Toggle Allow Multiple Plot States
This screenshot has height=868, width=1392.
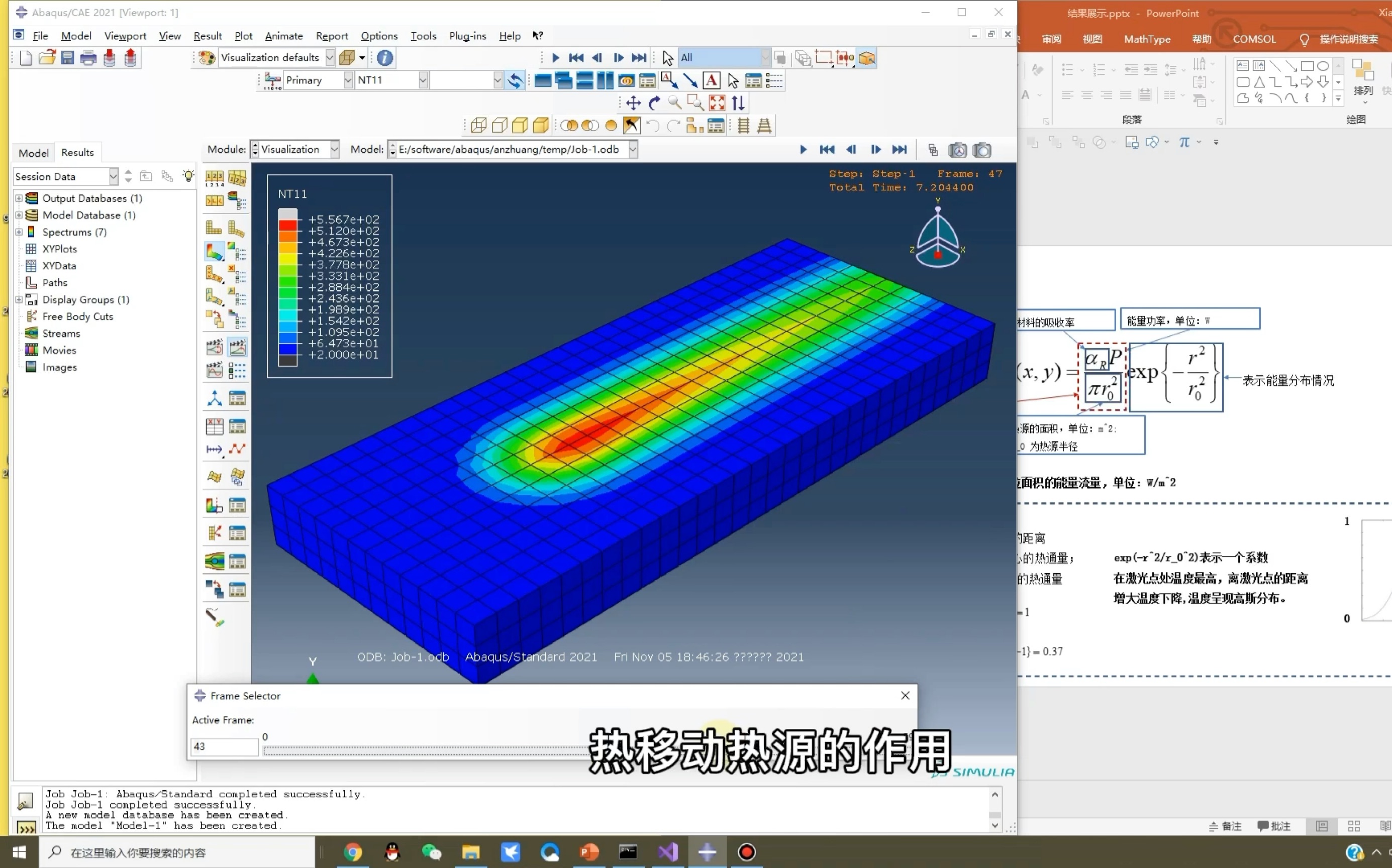coord(214,320)
